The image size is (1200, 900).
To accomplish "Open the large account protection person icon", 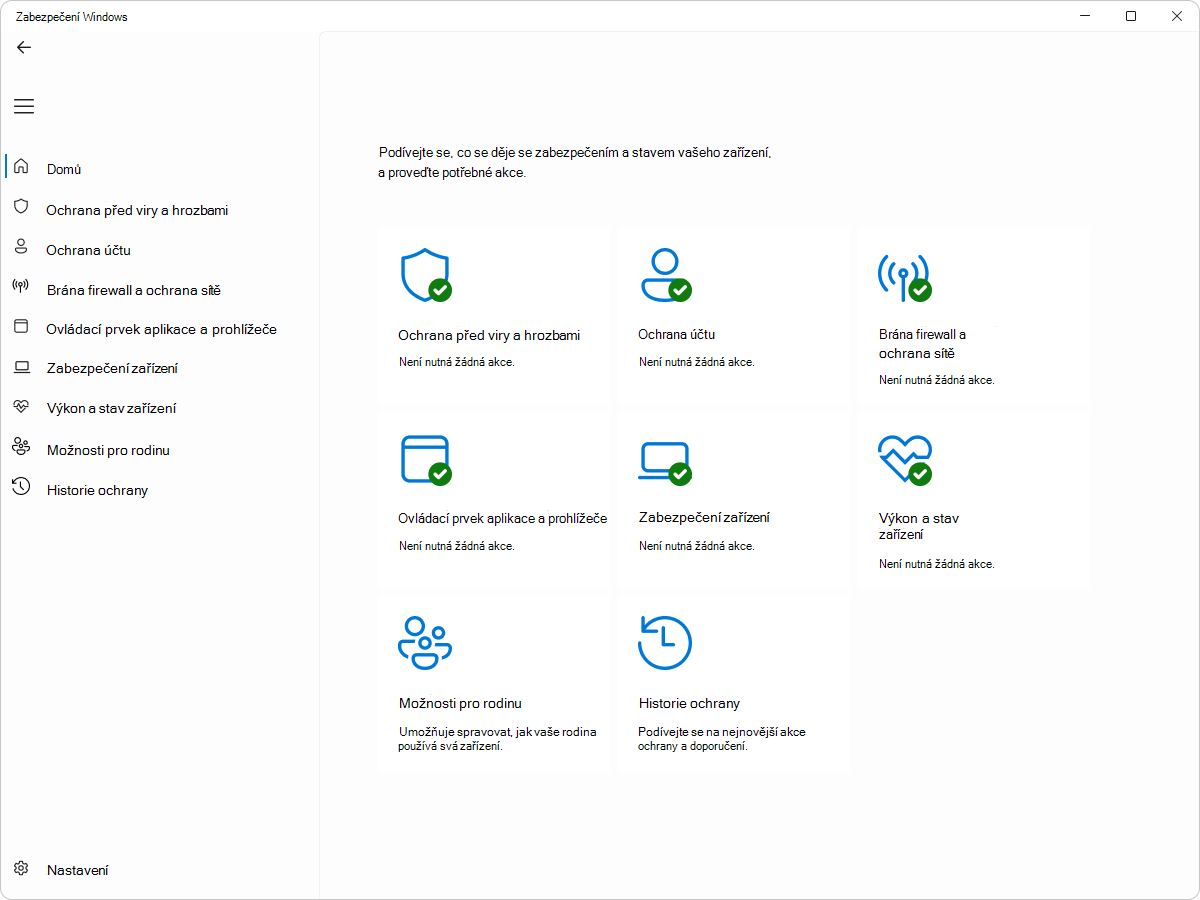I will click(665, 275).
